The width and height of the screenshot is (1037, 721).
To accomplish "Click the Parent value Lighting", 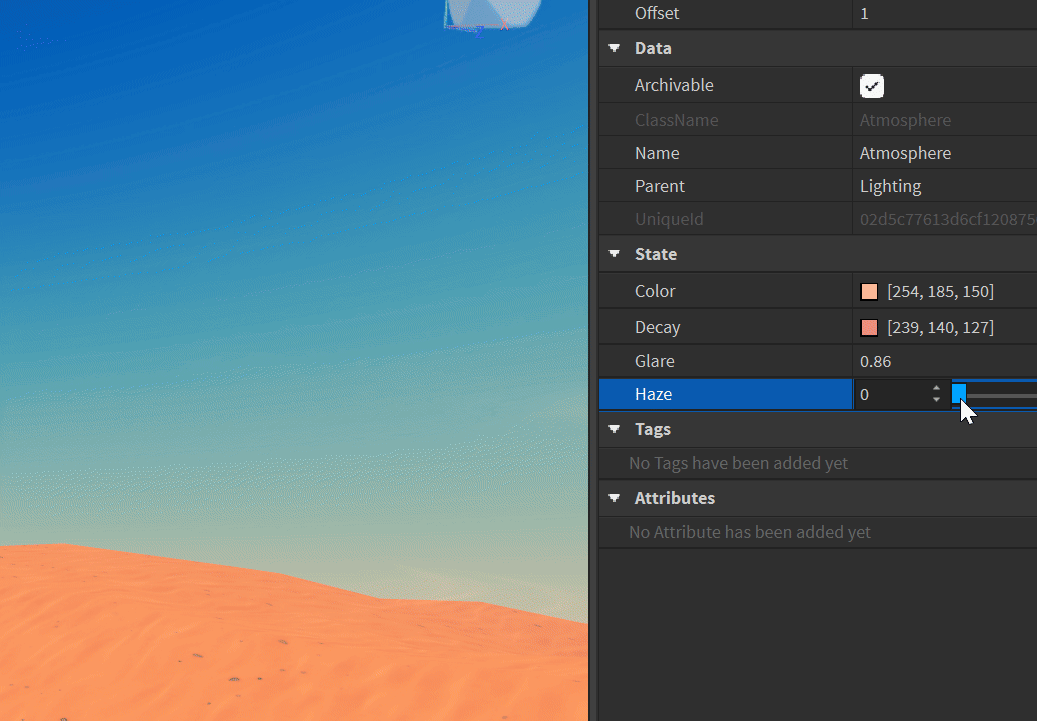I will [890, 186].
